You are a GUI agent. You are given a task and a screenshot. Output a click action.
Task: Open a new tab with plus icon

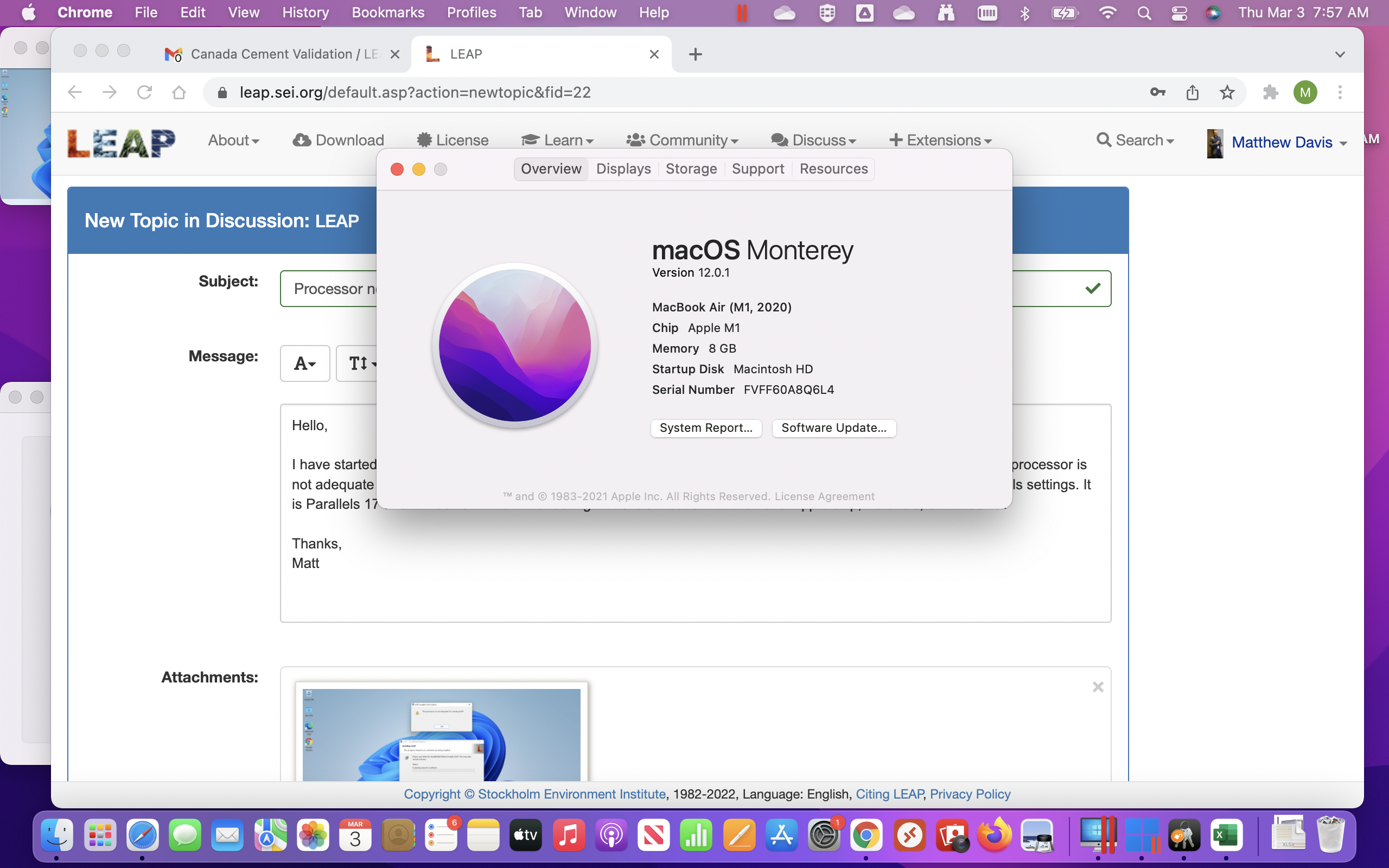click(695, 55)
